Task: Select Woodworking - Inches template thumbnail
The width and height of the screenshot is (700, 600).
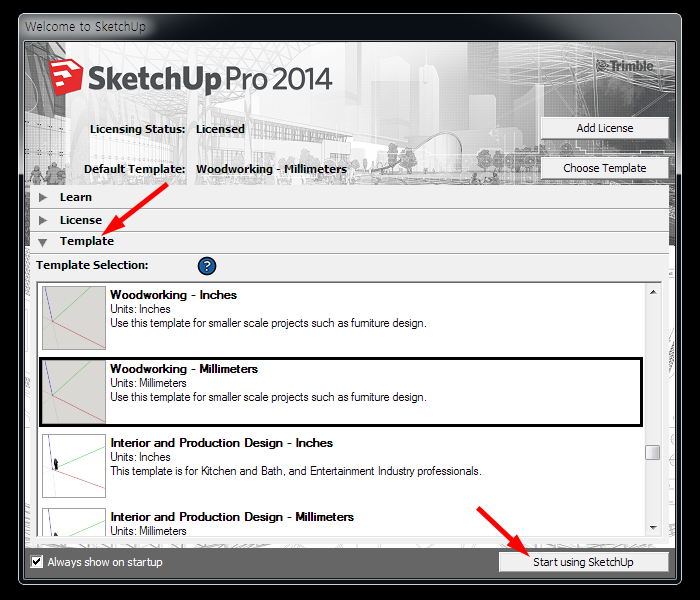Action: coord(74,318)
